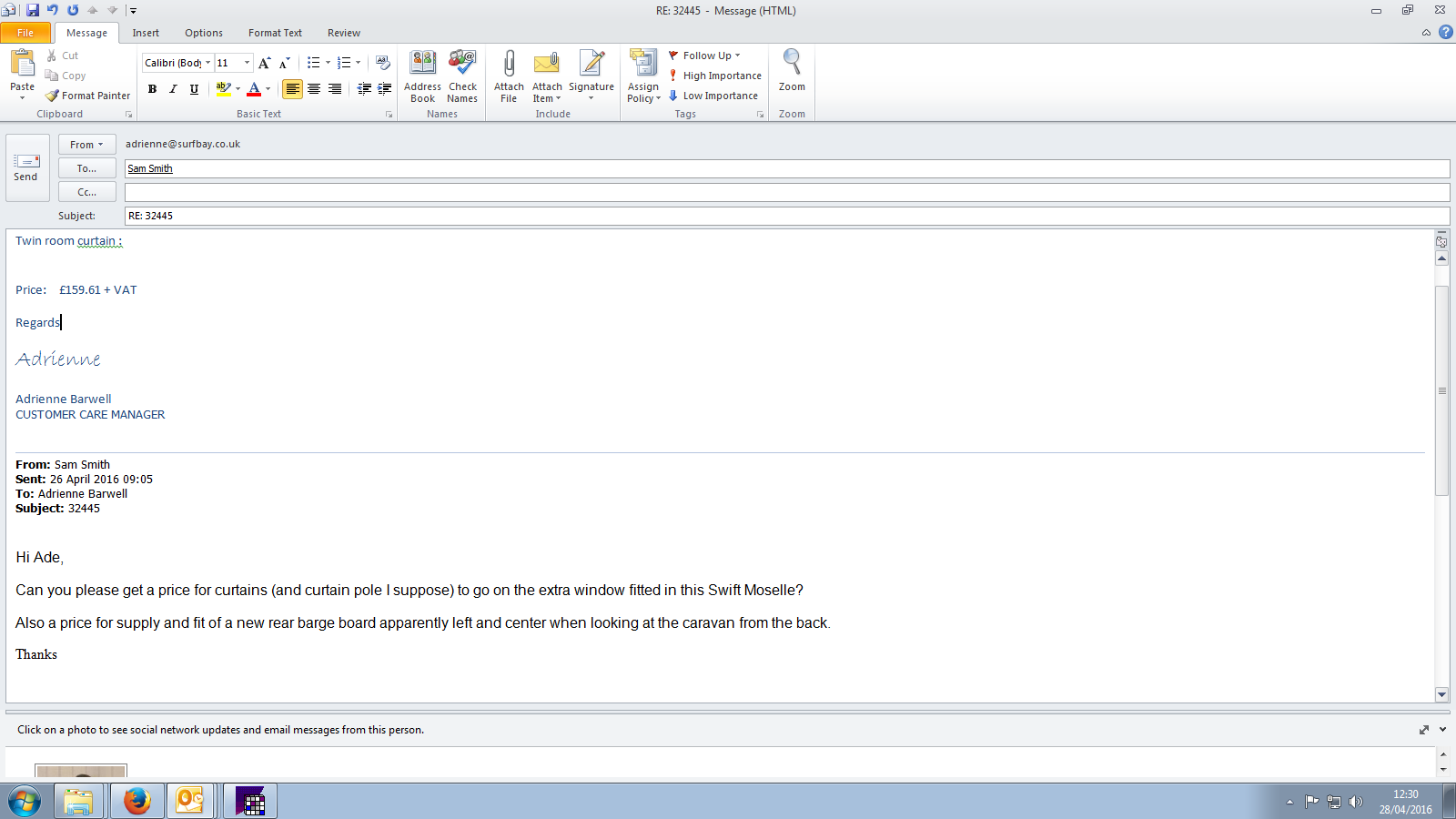This screenshot has height=819, width=1456.
Task: Increase font size with Grow Font
Action: click(265, 63)
